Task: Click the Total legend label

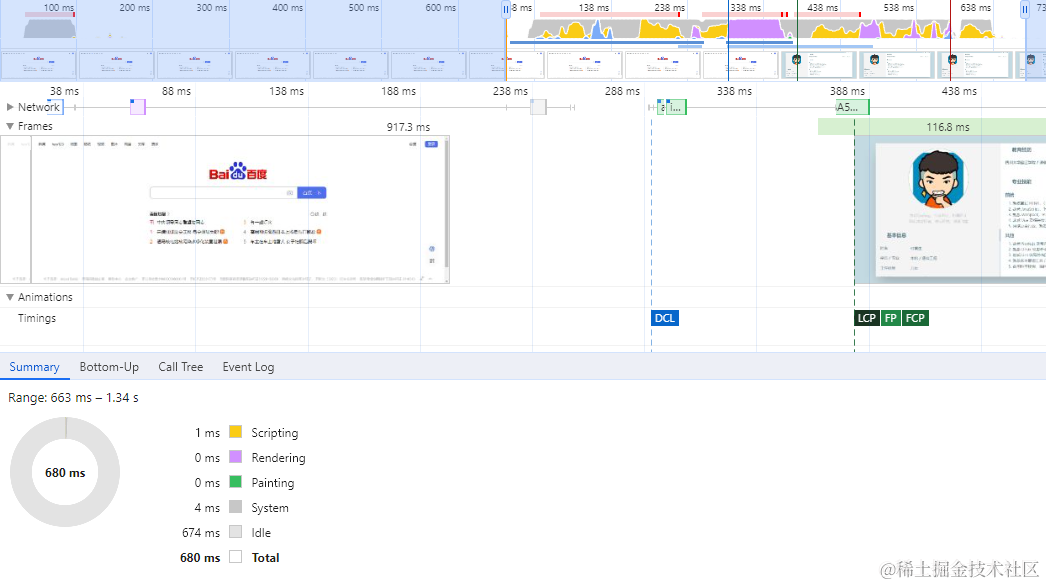Action: point(266,557)
